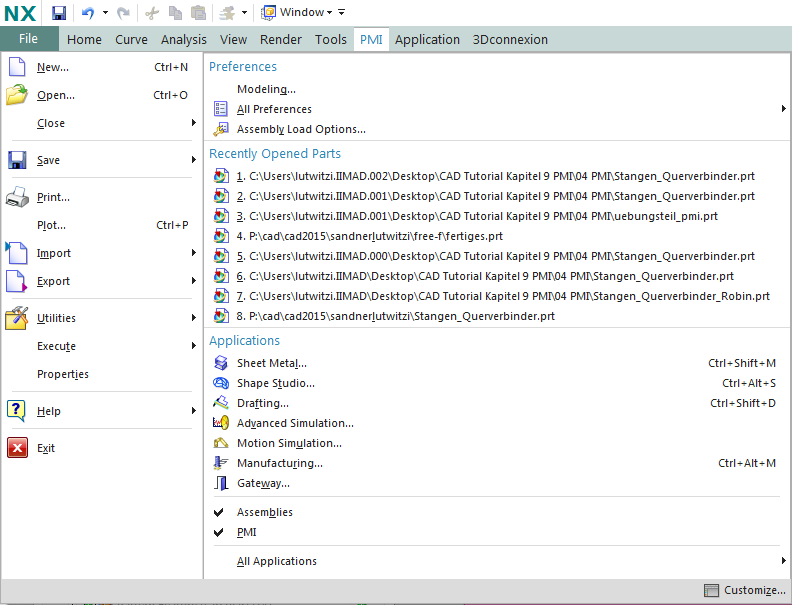Click the Motion Simulation icon
Image resolution: width=792 pixels, height=605 pixels.
pyautogui.click(x=221, y=443)
